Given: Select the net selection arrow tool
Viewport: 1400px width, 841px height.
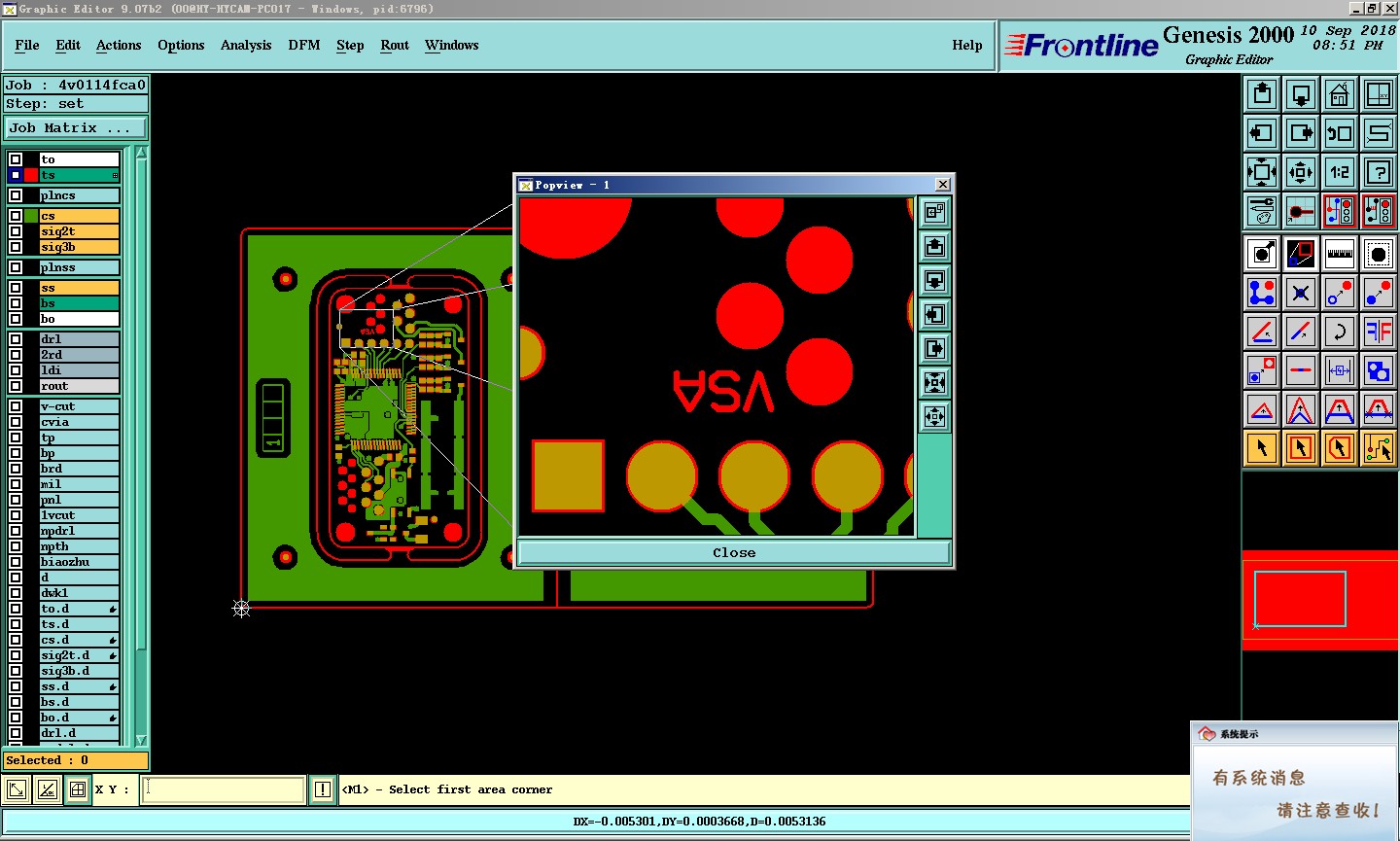Looking at the screenshot, I should 1379,448.
